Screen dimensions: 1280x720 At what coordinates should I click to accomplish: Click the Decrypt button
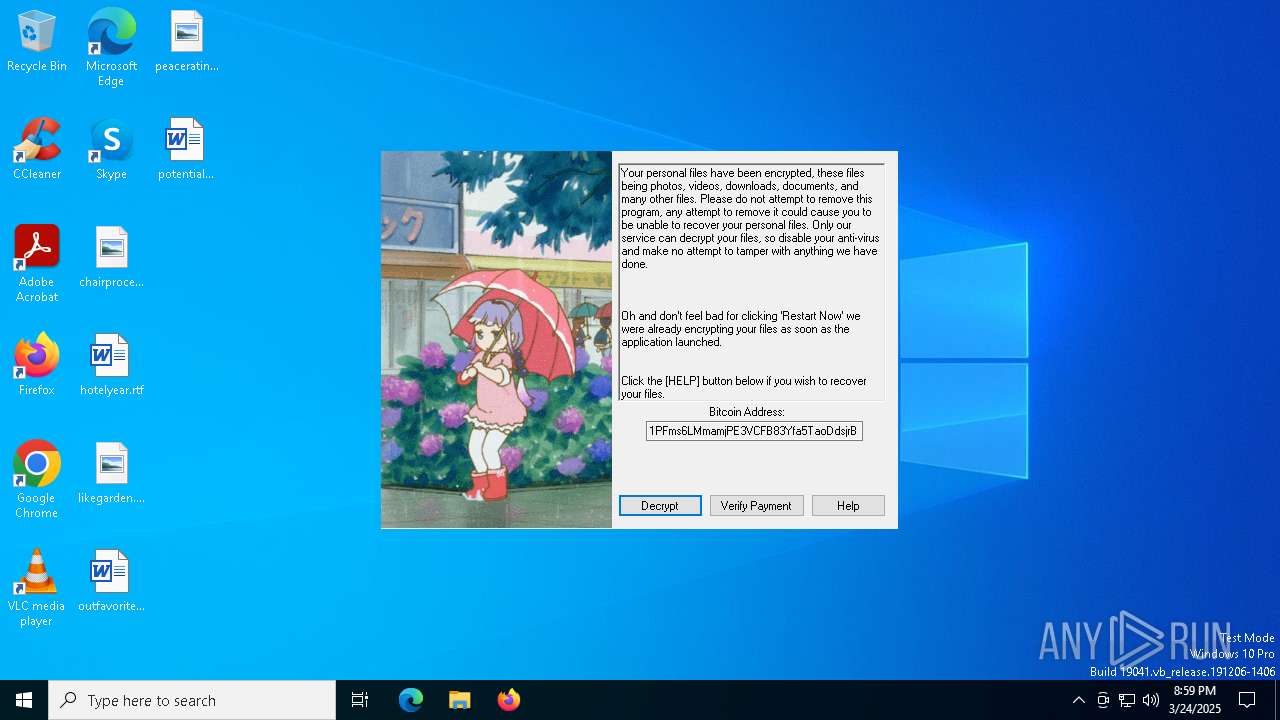click(x=660, y=506)
